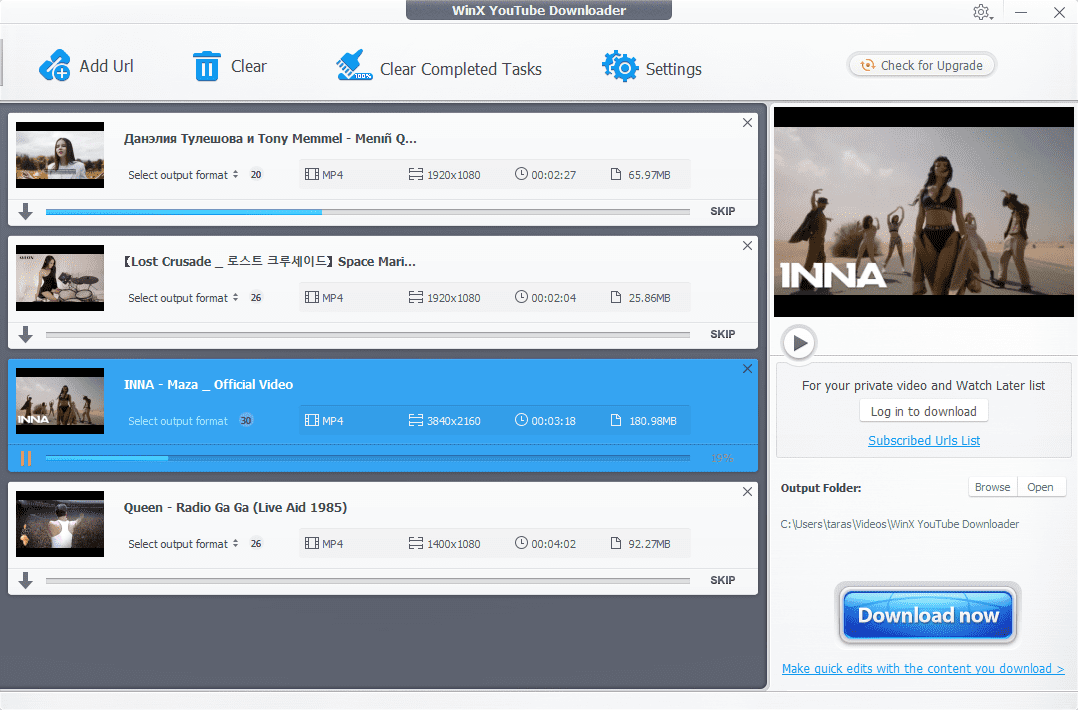Viewport: 1078px width, 710px height.
Task: Click the file size icon beside 180.98MB
Action: (x=616, y=421)
